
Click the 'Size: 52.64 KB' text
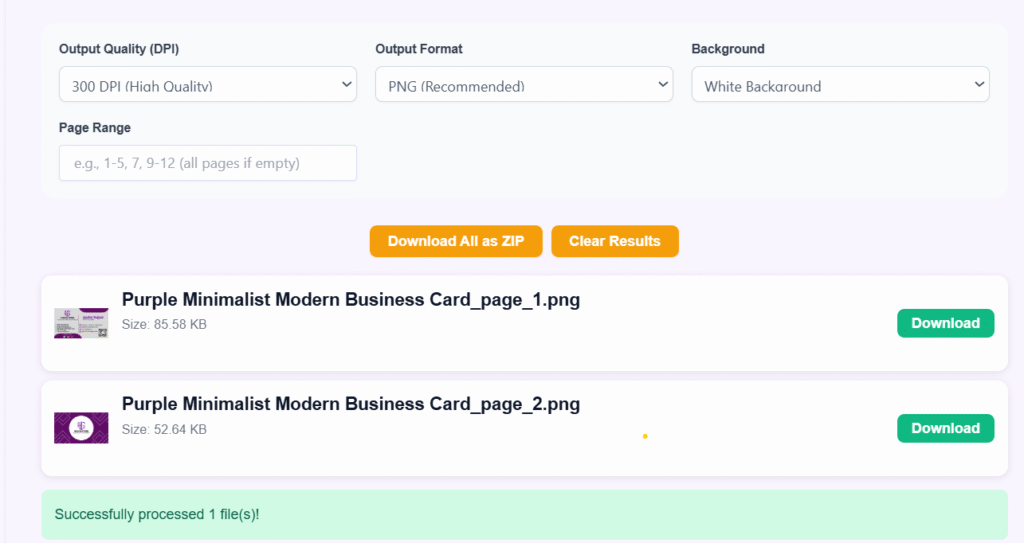coord(164,429)
